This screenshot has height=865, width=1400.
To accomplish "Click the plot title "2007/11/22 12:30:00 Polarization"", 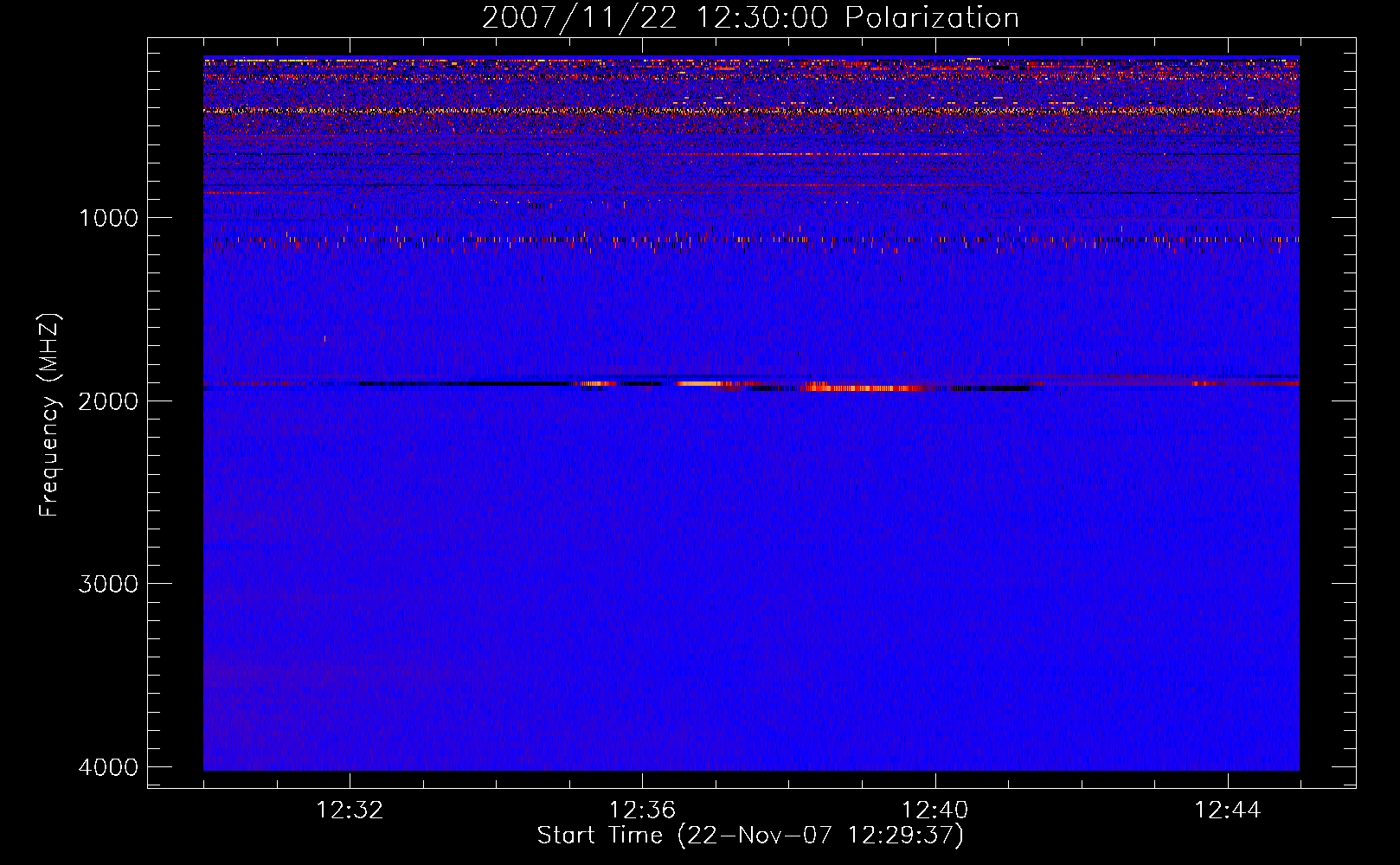I will tap(750, 18).
